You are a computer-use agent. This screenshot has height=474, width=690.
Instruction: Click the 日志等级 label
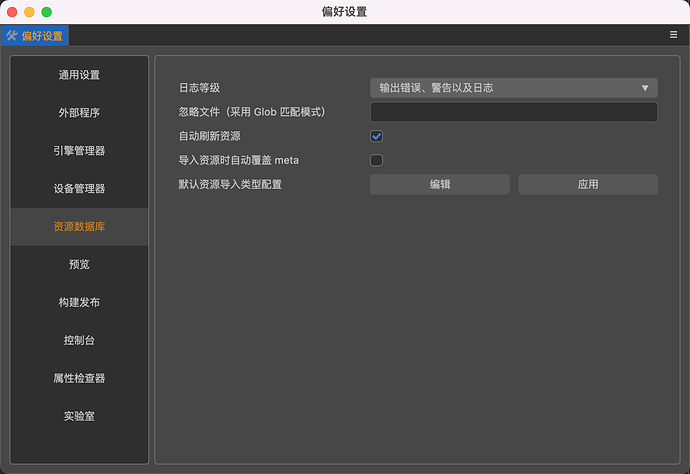tap(199, 88)
